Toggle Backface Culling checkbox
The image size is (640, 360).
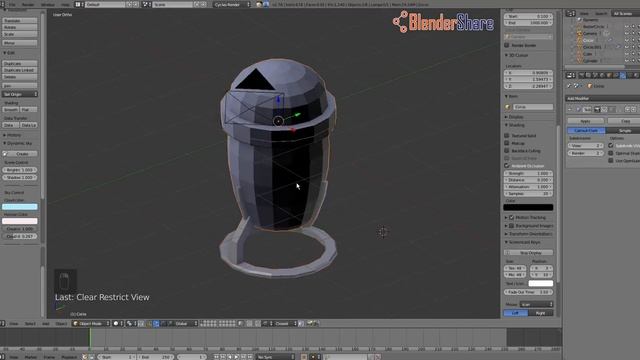pyautogui.click(x=507, y=151)
